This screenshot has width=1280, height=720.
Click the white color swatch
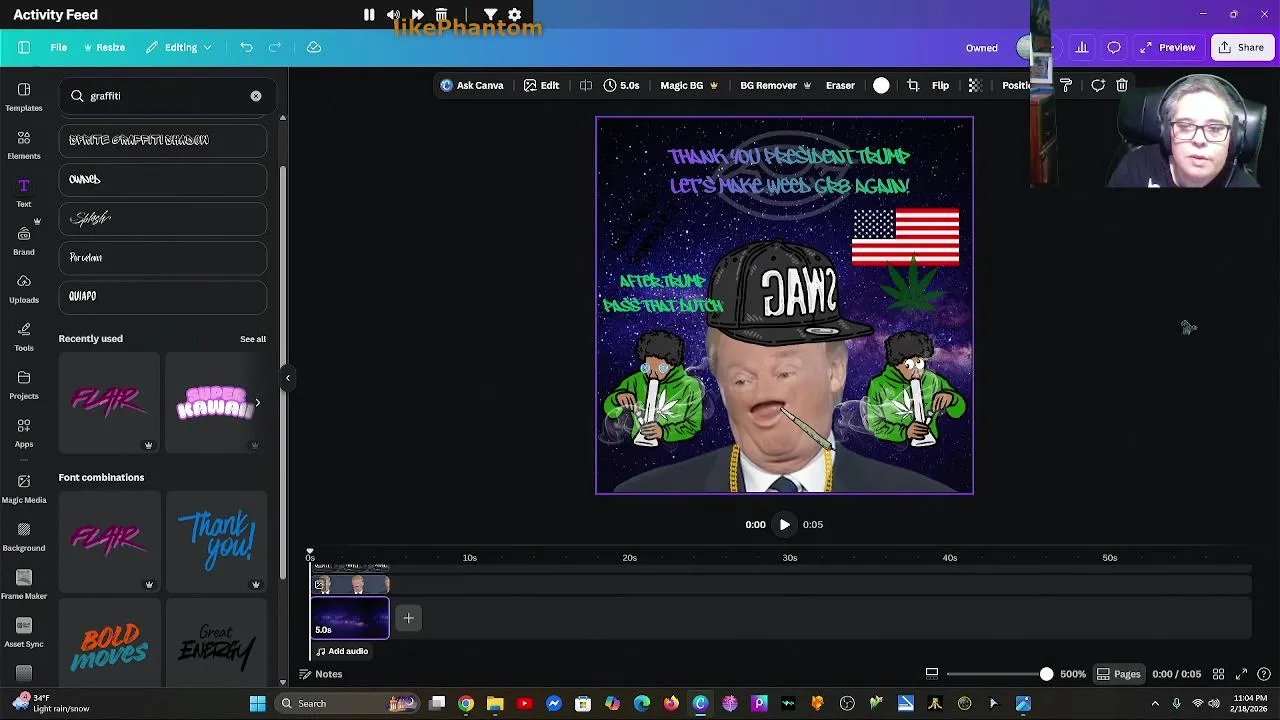(x=881, y=86)
